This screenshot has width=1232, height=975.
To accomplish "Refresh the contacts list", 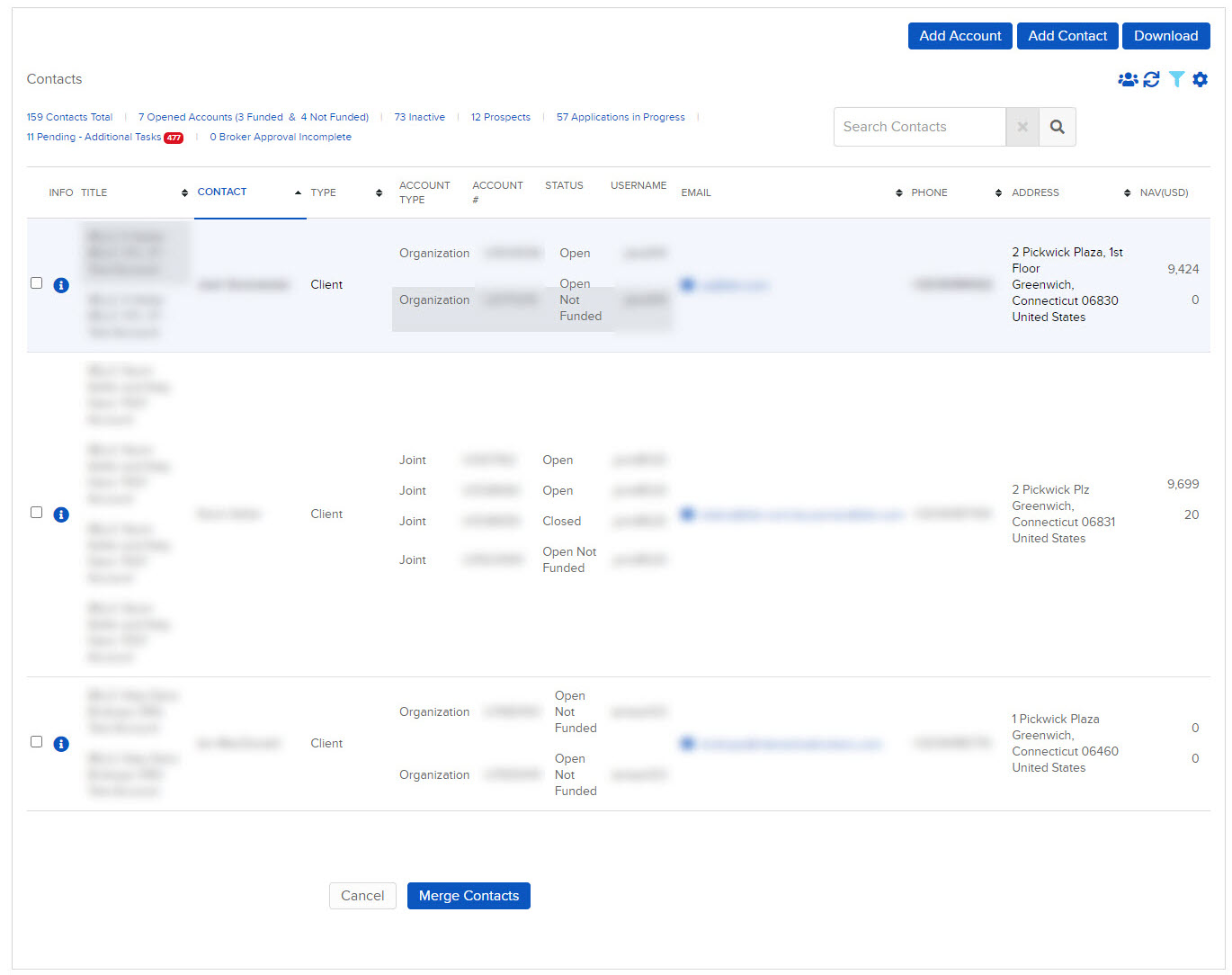I will pos(1152,79).
